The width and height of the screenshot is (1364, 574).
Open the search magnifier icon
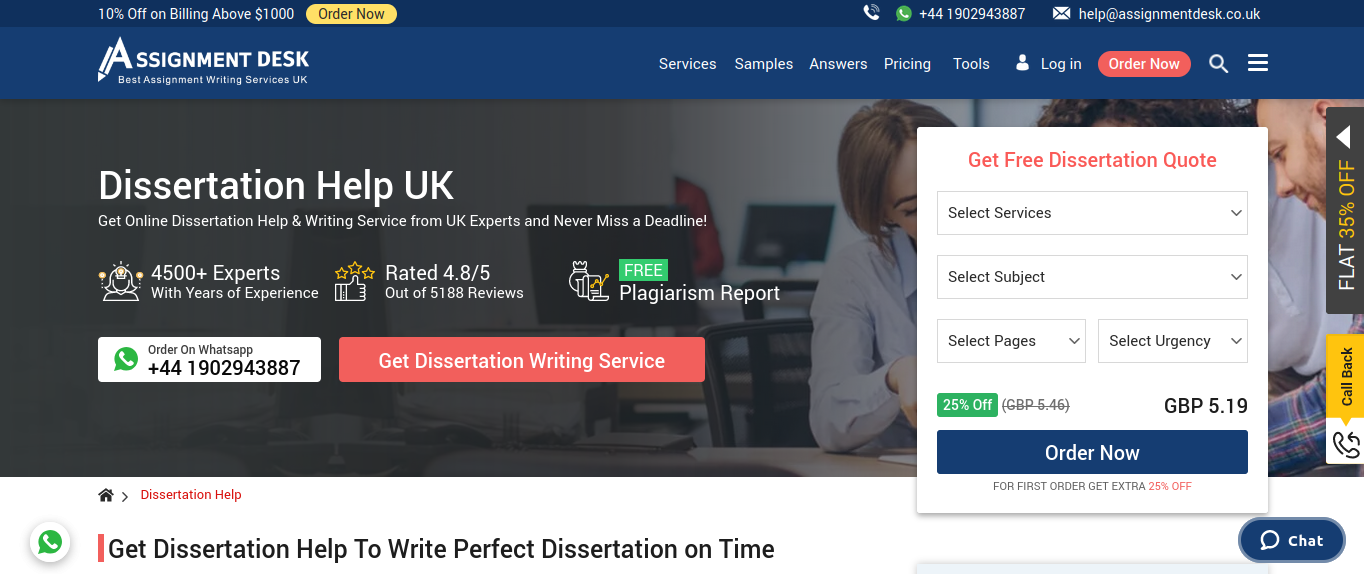(x=1218, y=64)
